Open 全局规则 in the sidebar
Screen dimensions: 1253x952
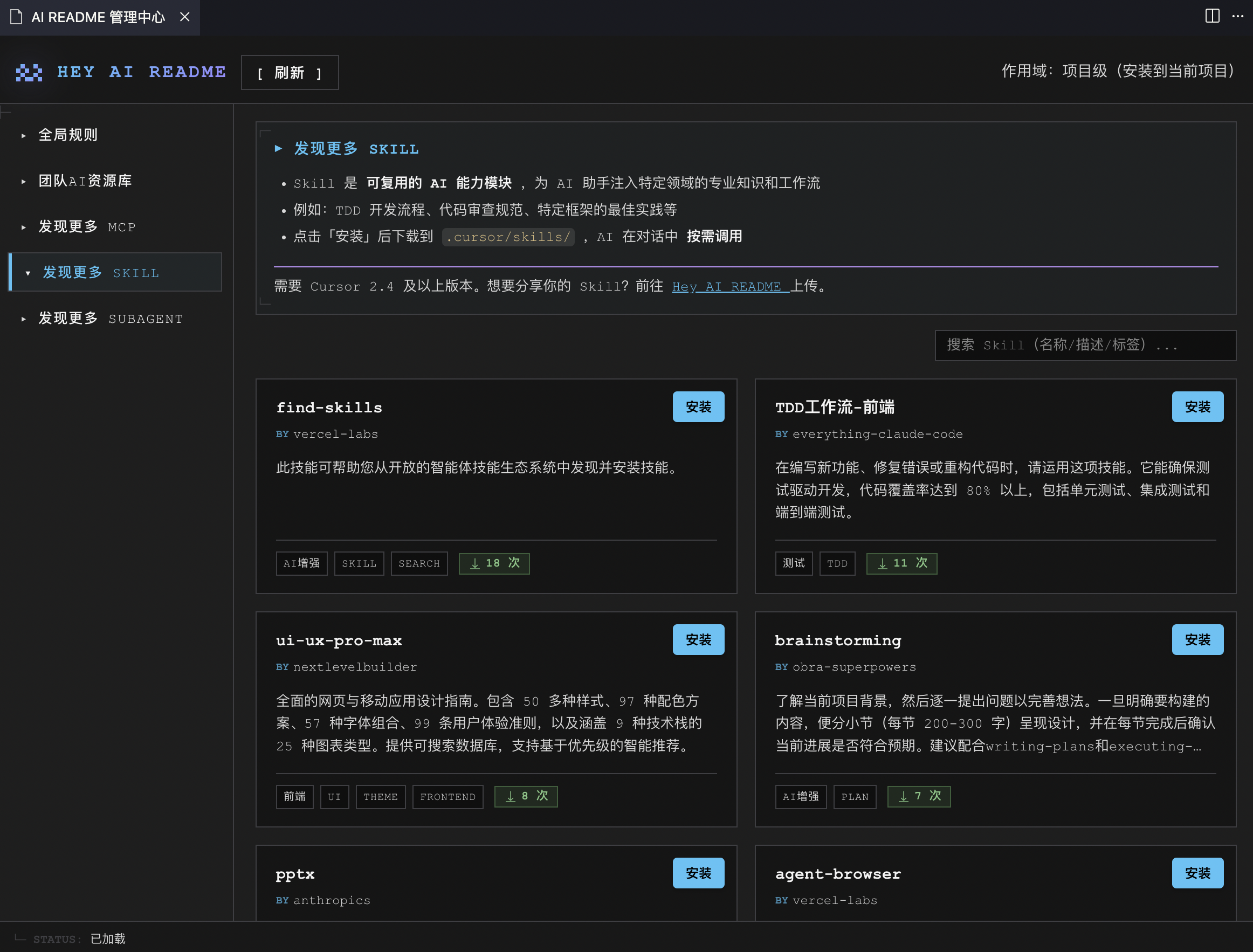pyautogui.click(x=68, y=135)
